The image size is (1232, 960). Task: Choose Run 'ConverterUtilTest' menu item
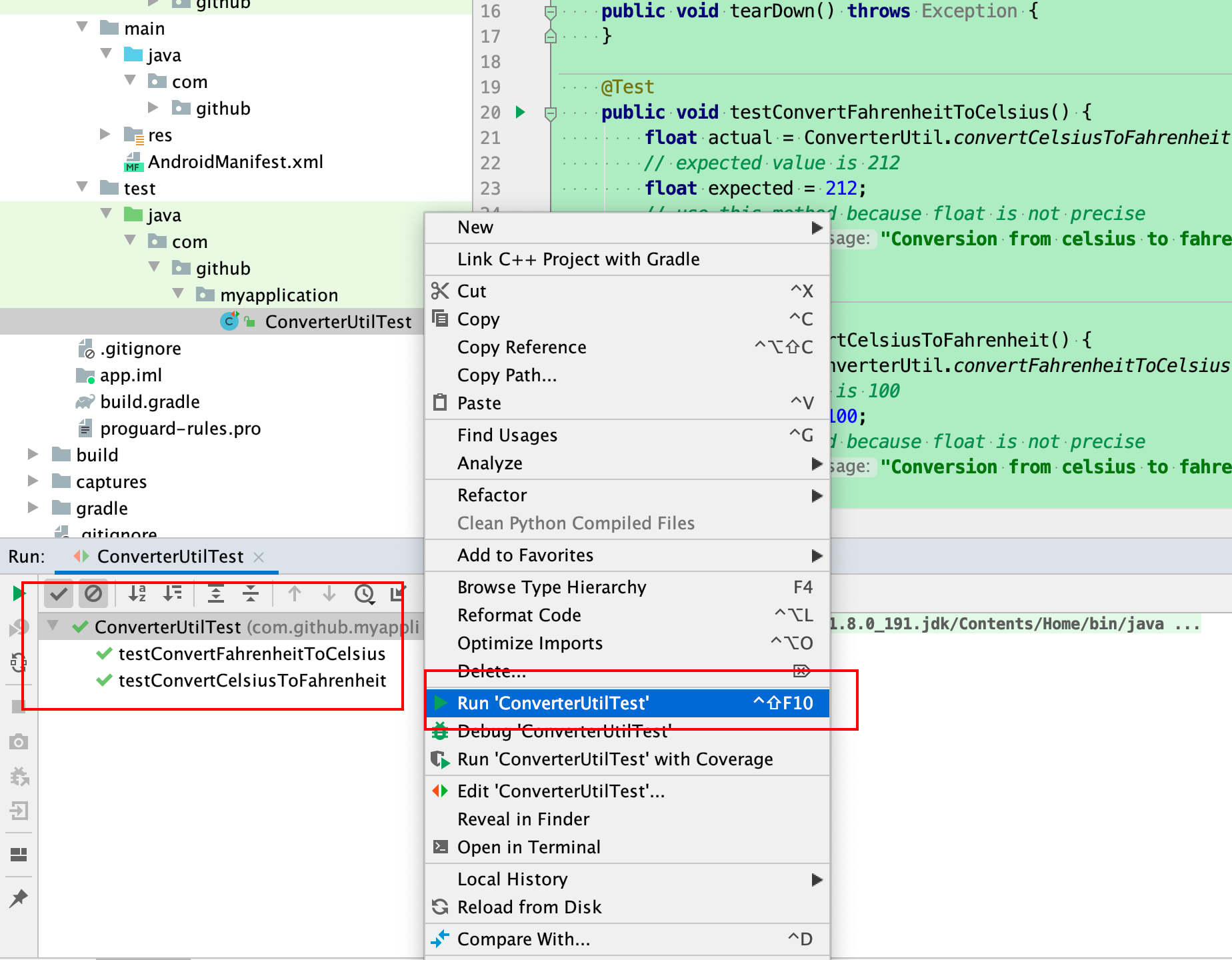coord(627,703)
